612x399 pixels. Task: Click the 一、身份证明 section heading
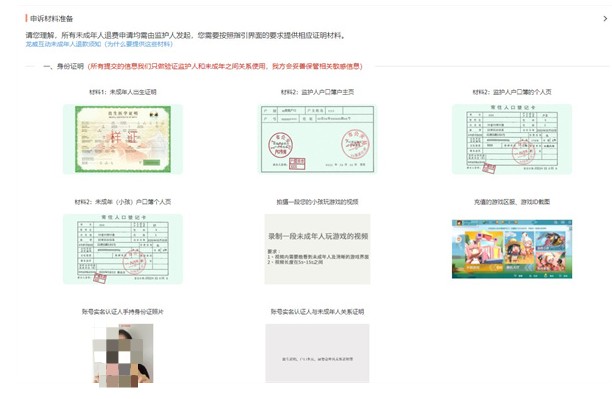tap(64, 66)
